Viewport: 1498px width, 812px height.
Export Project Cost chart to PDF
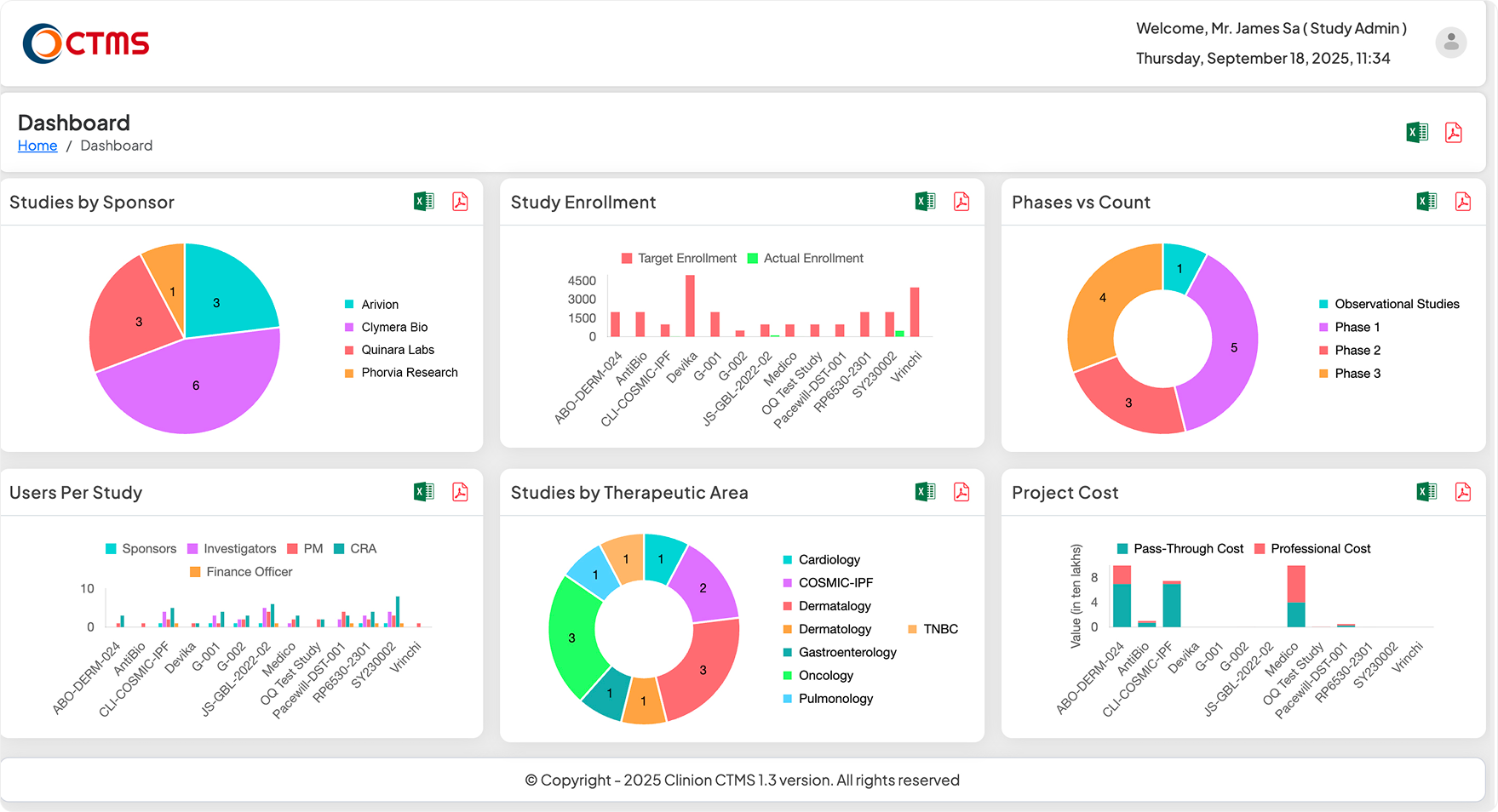[1463, 492]
